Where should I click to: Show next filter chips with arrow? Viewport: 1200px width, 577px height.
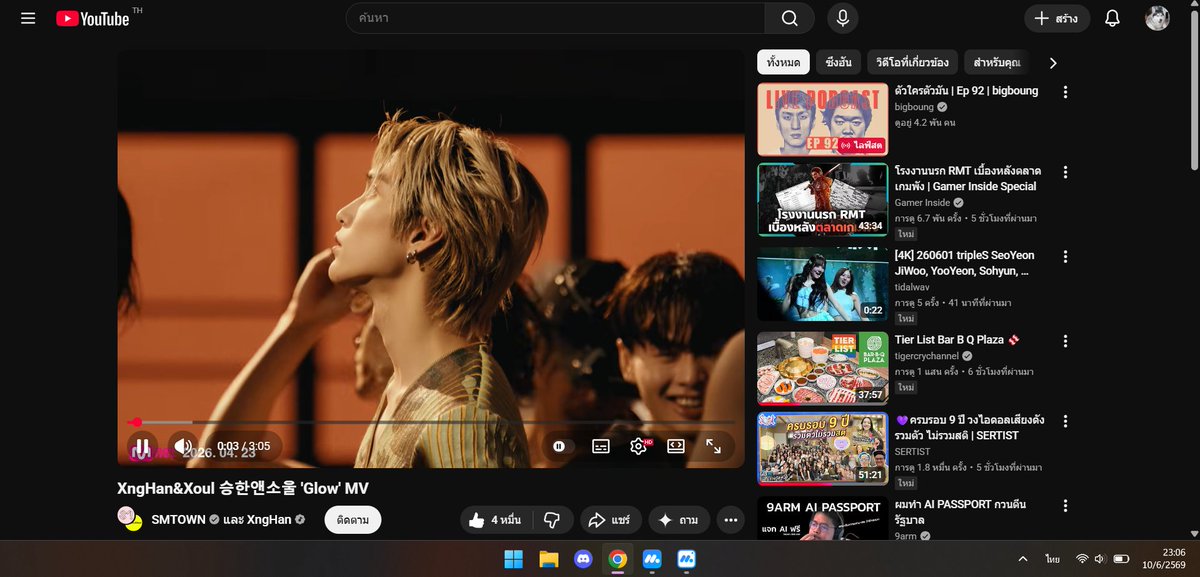tap(1052, 63)
